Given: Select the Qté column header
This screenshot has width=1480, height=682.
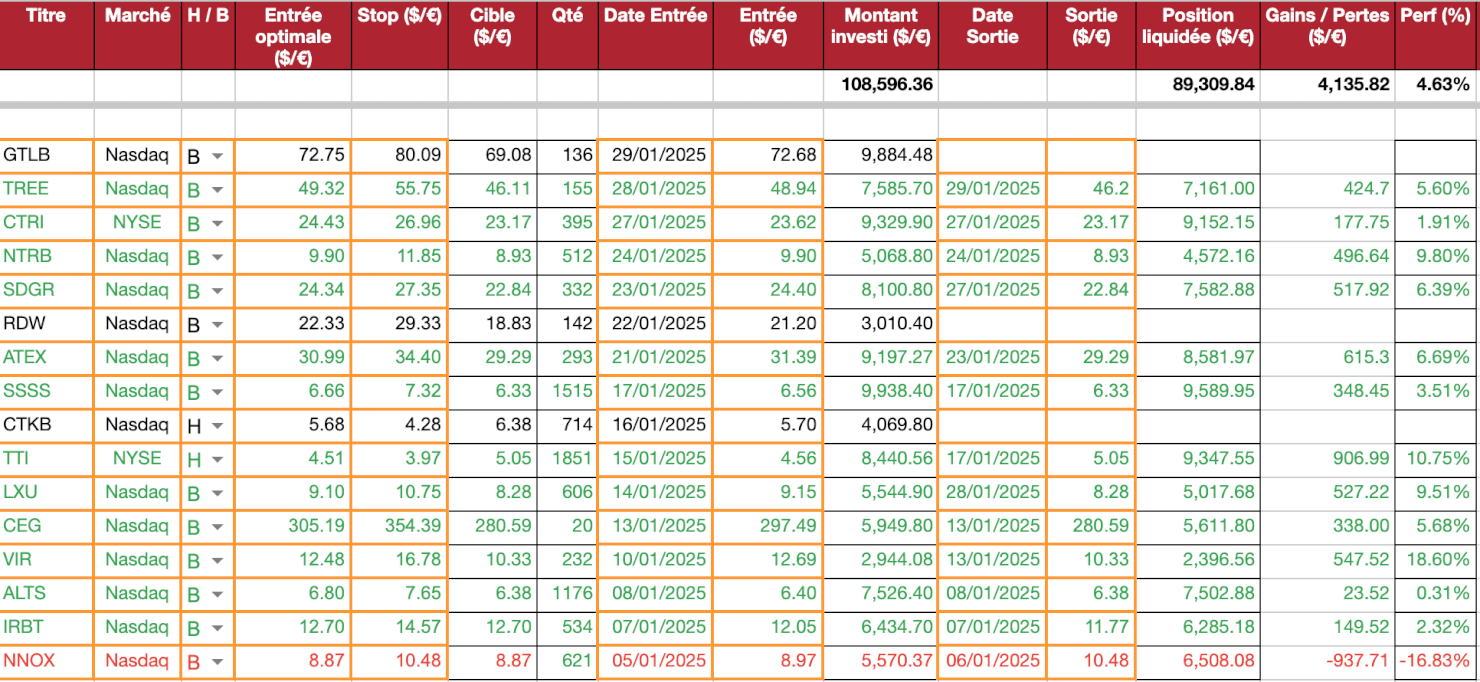Looking at the screenshot, I should 568,35.
